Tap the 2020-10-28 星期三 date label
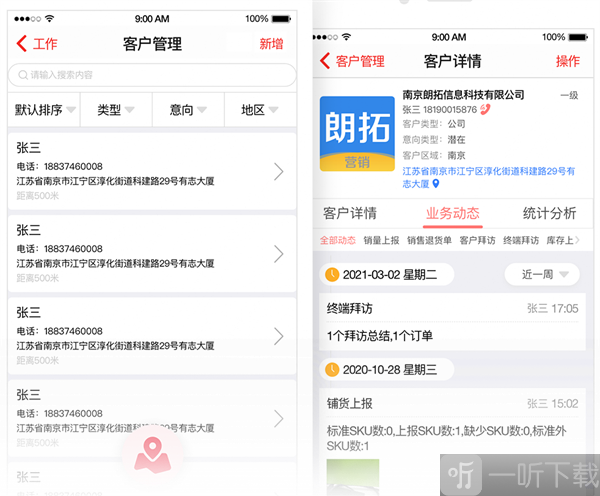 [x=390, y=369]
